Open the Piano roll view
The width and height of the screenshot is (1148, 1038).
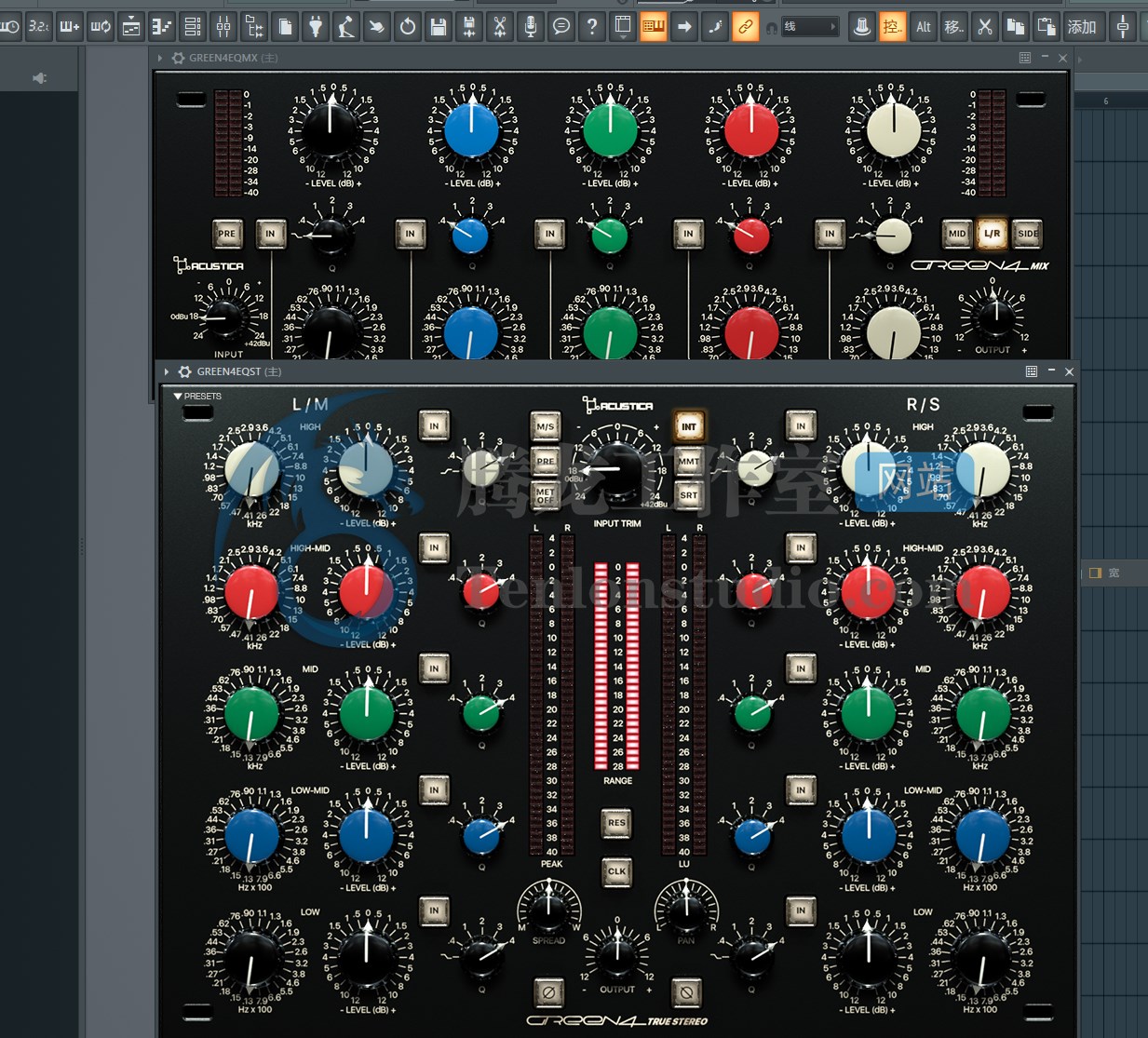[162, 27]
